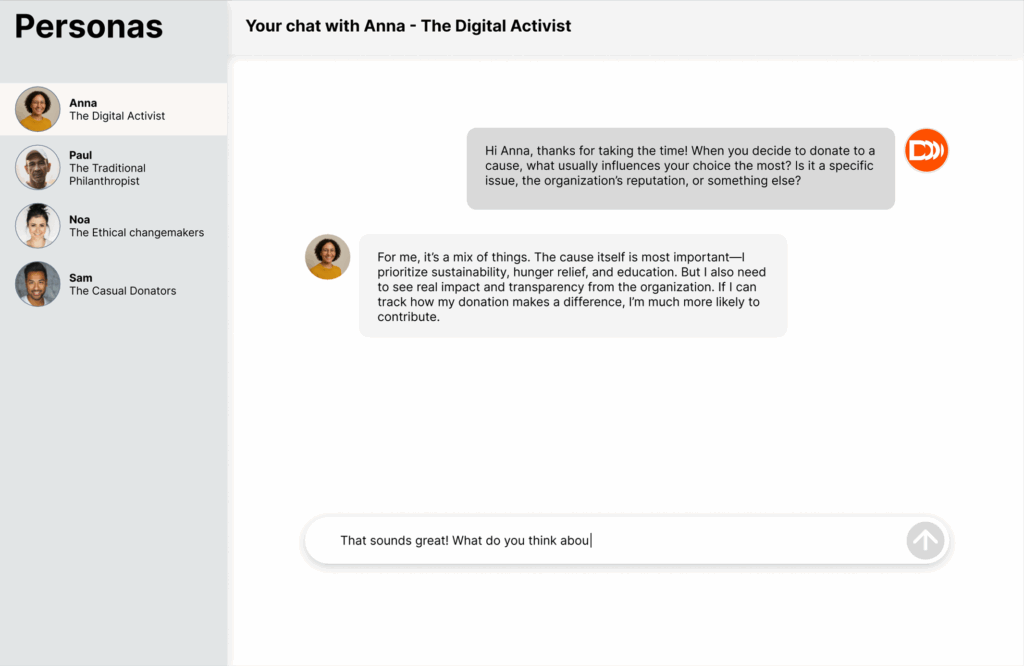
Task: Click the outgoing question message bubble
Action: pos(680,166)
